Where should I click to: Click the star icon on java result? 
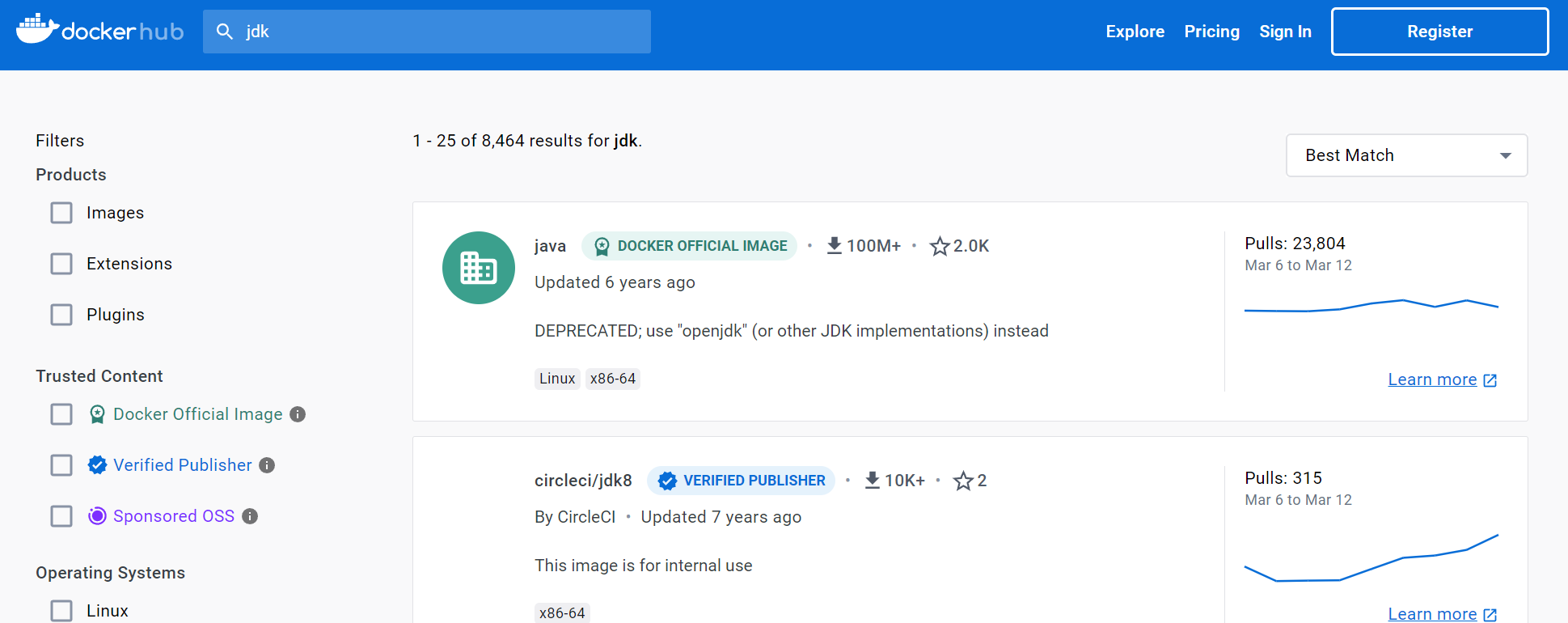[x=939, y=246]
